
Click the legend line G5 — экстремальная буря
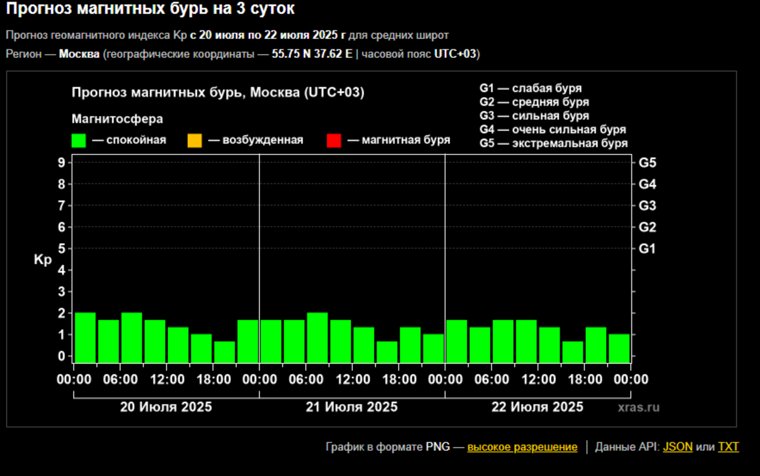coord(554,143)
